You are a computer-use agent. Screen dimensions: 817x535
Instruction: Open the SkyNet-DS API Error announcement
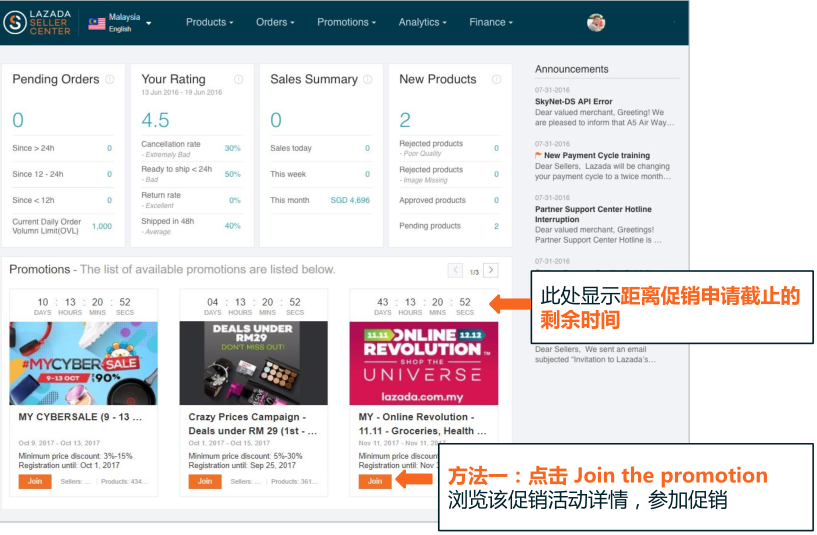point(573,102)
